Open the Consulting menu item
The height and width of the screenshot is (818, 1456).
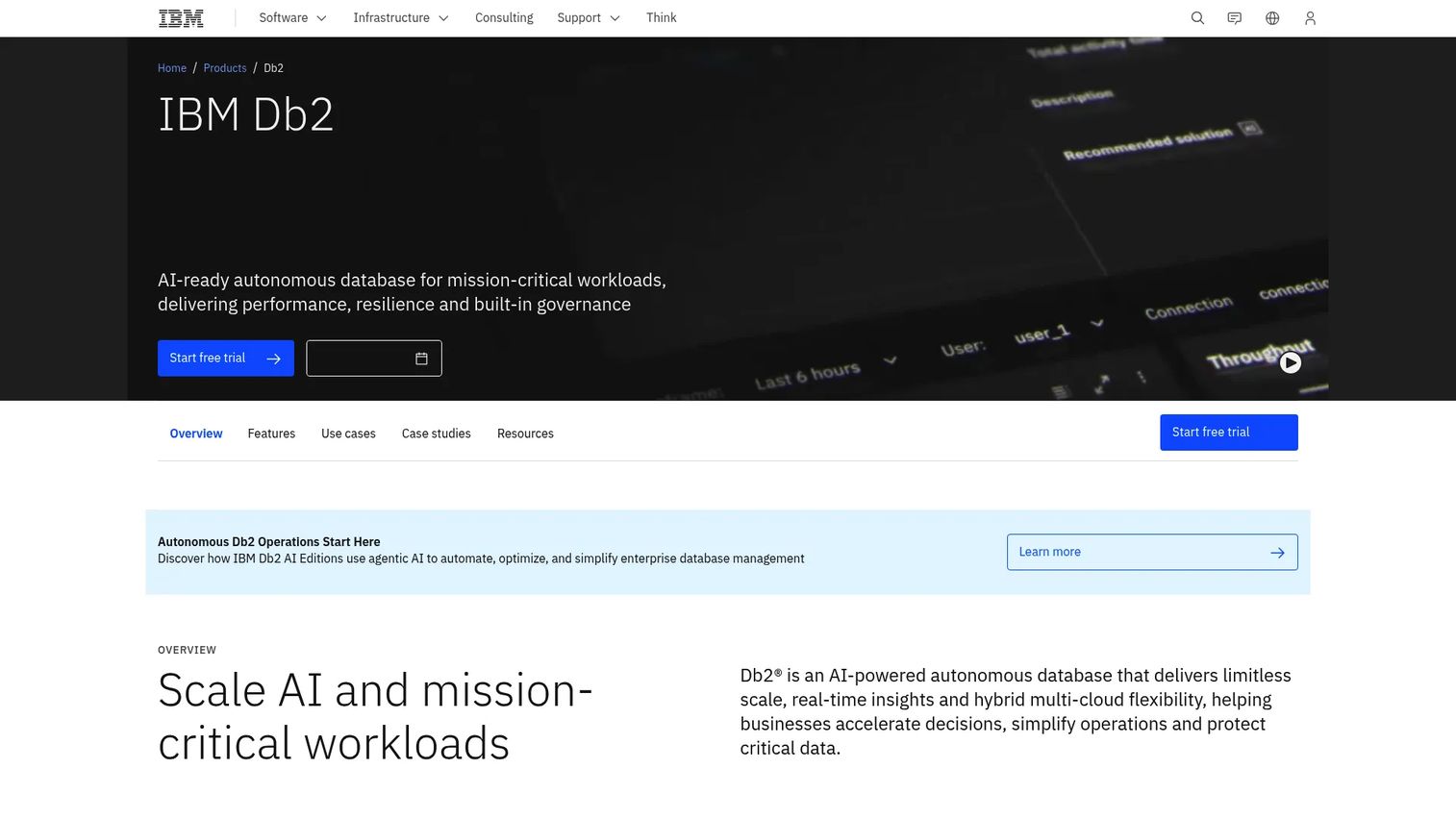pos(504,18)
